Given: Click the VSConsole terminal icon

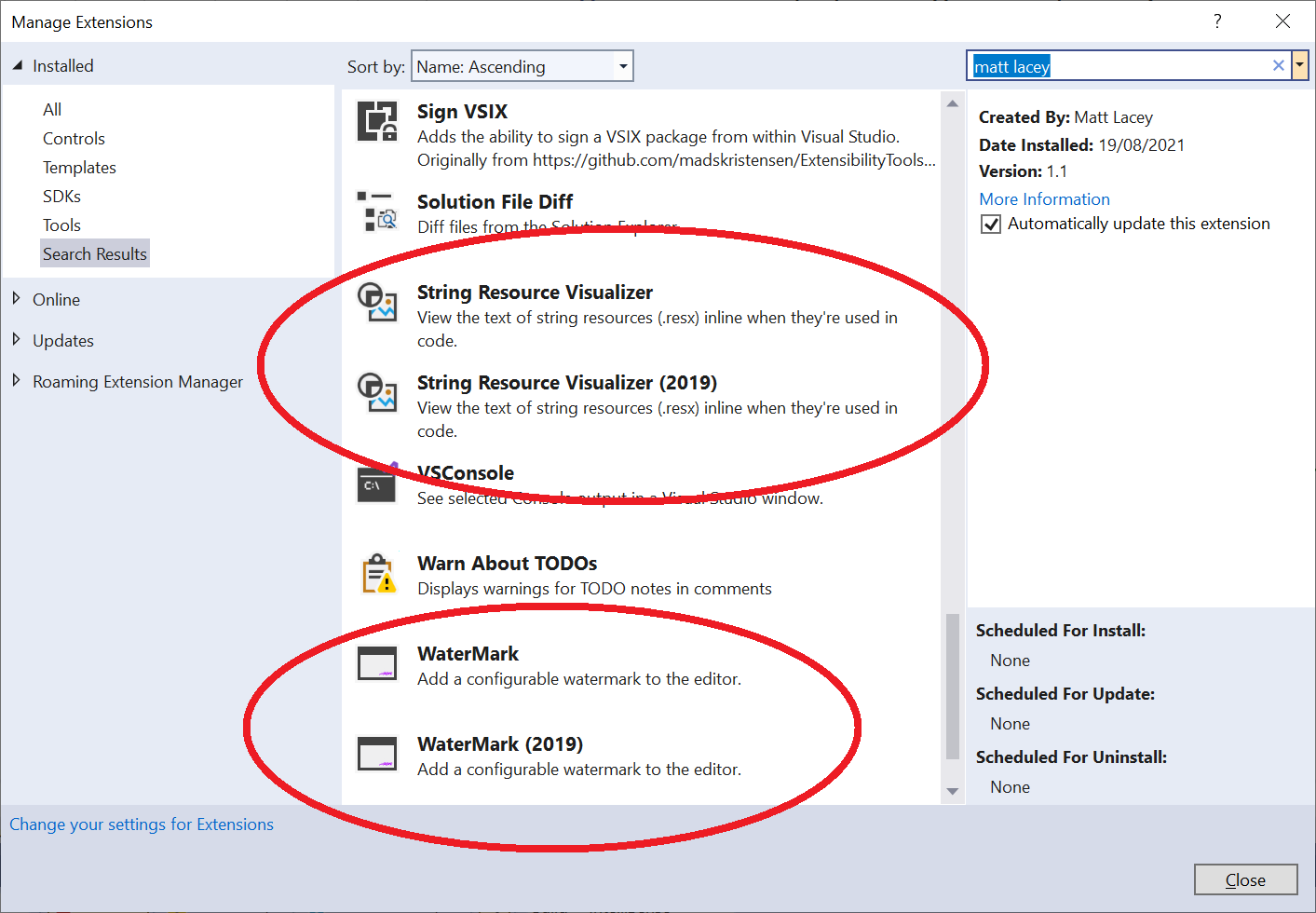Looking at the screenshot, I should coord(376,484).
